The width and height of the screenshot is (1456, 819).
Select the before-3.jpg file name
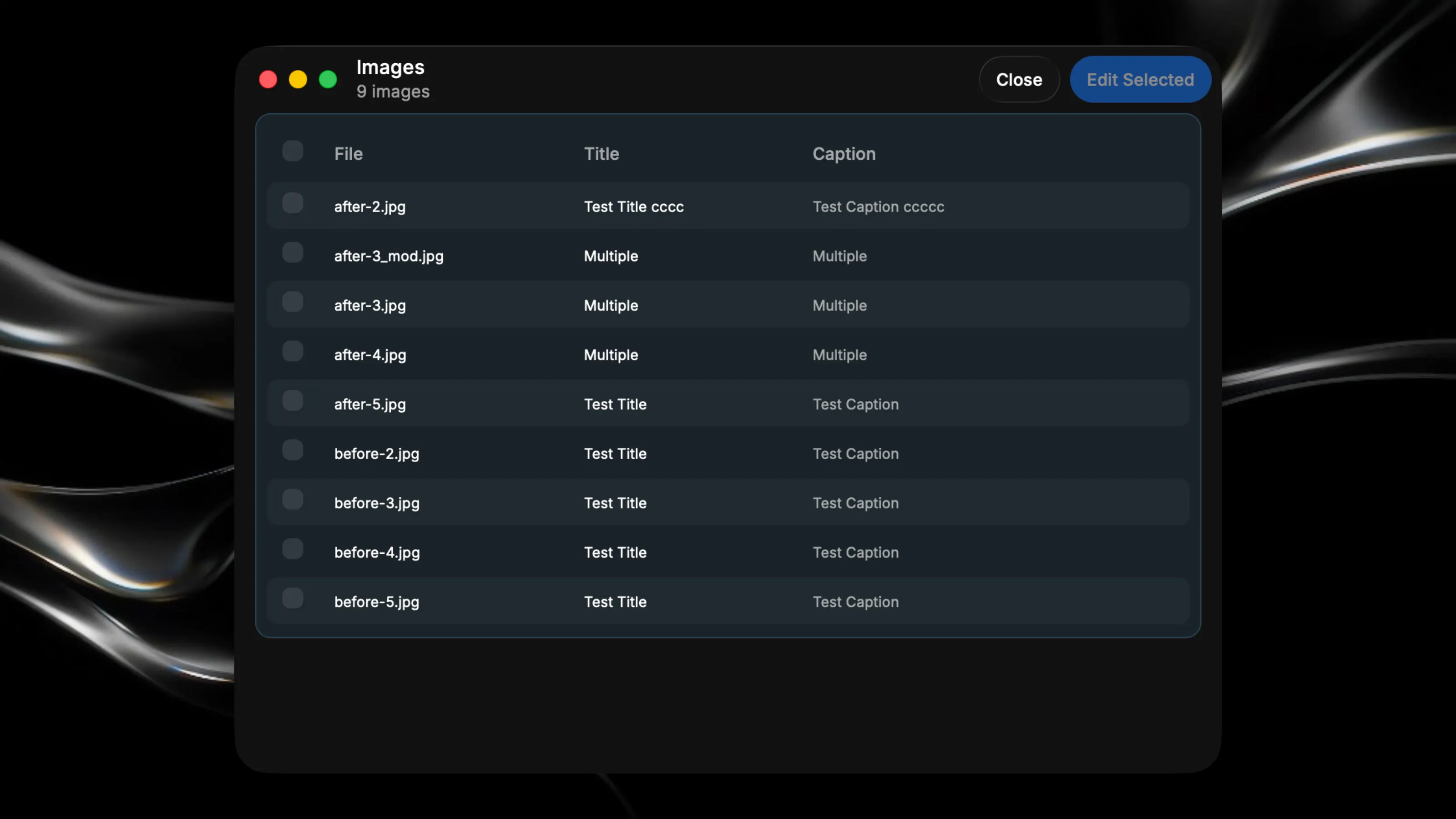376,504
